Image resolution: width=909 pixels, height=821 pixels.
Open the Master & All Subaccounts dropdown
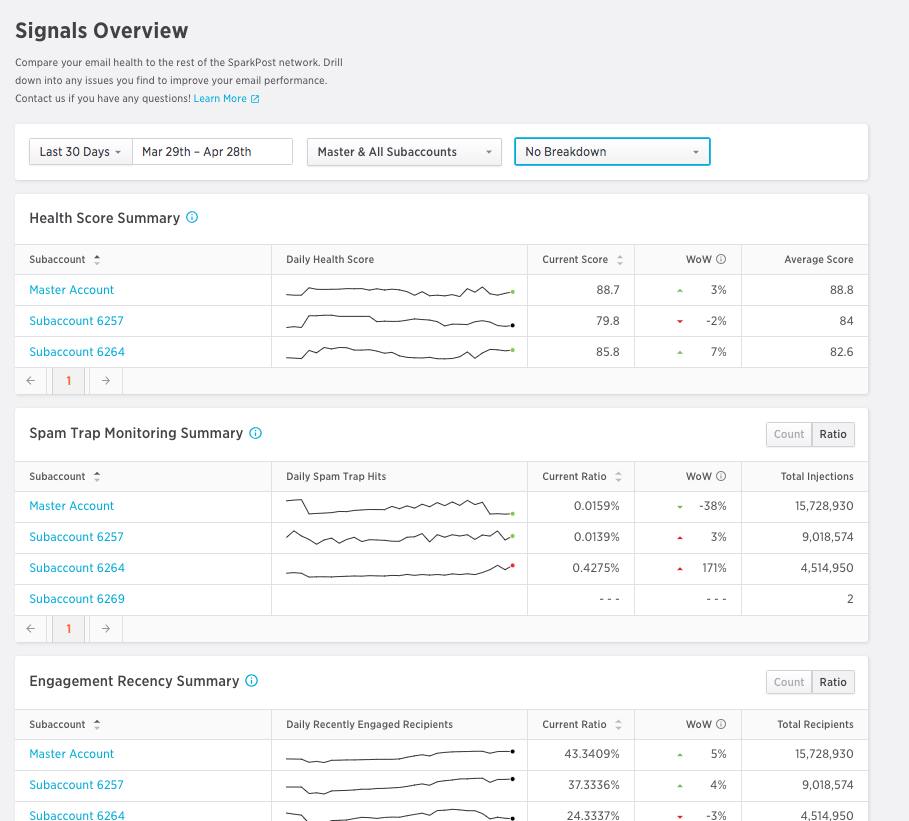(x=404, y=152)
